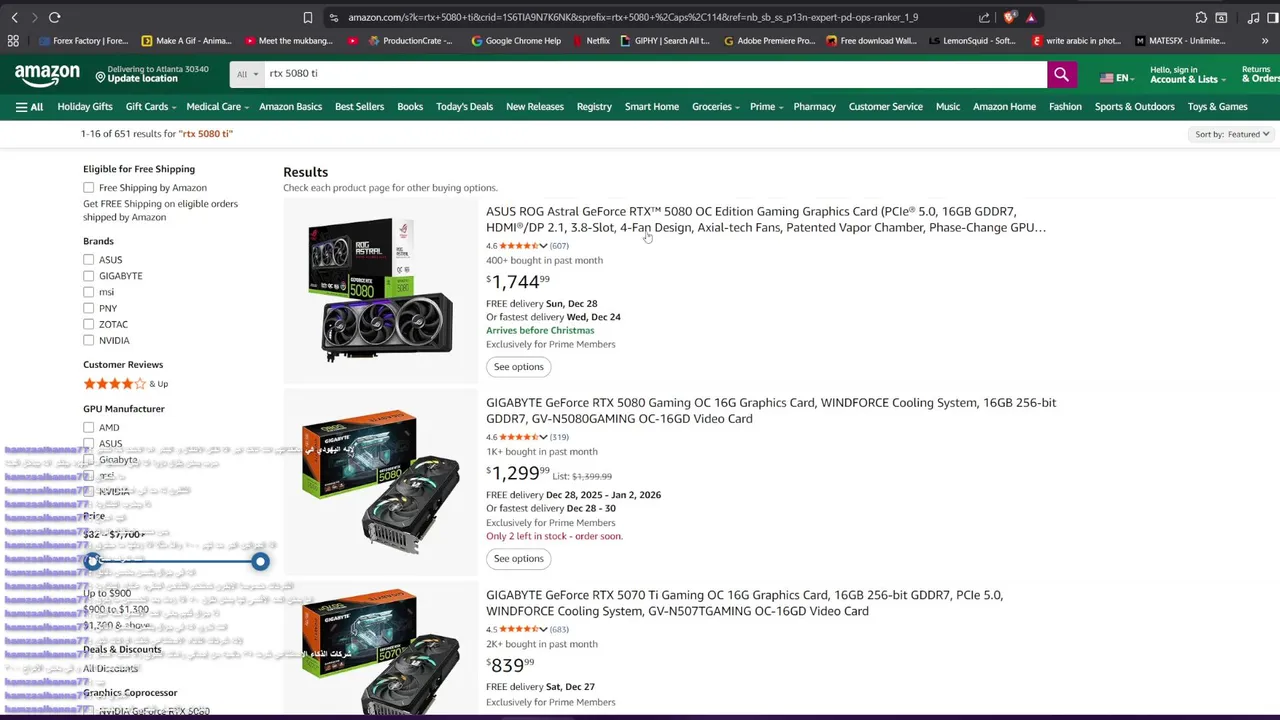
Task: Open the EN language selector
Action: click(x=1115, y=78)
